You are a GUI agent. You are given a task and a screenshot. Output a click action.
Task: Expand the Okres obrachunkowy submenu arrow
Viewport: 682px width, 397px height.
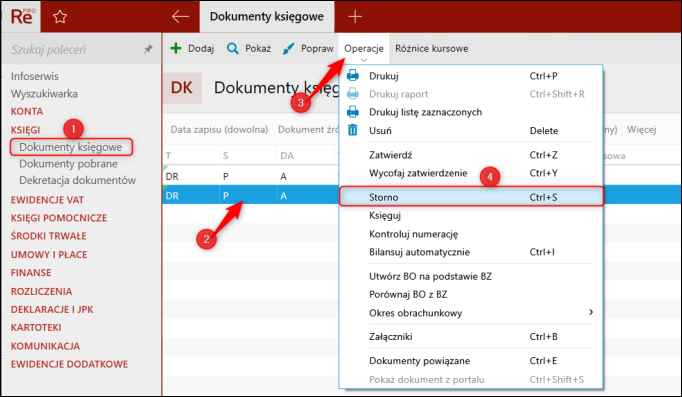pos(591,312)
